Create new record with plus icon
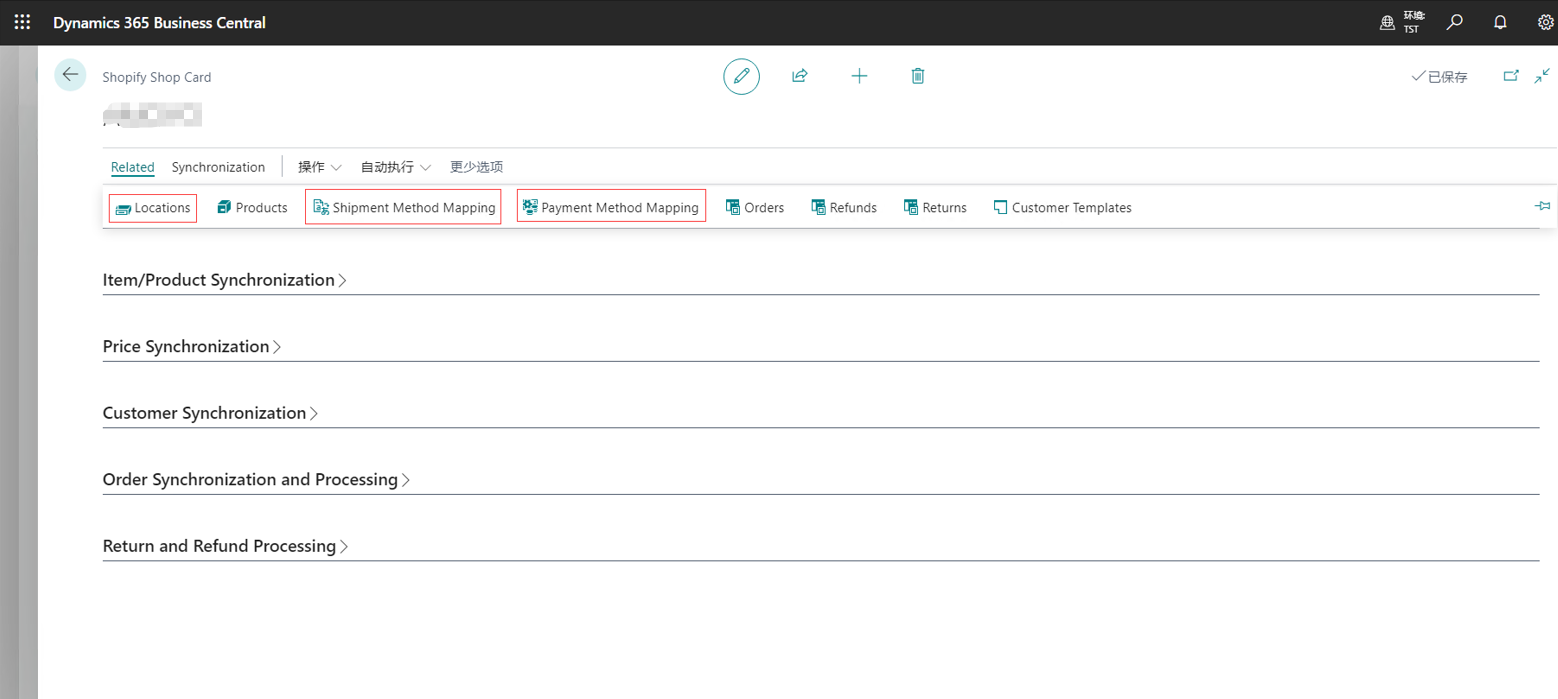The height and width of the screenshot is (699, 1558). click(x=859, y=76)
